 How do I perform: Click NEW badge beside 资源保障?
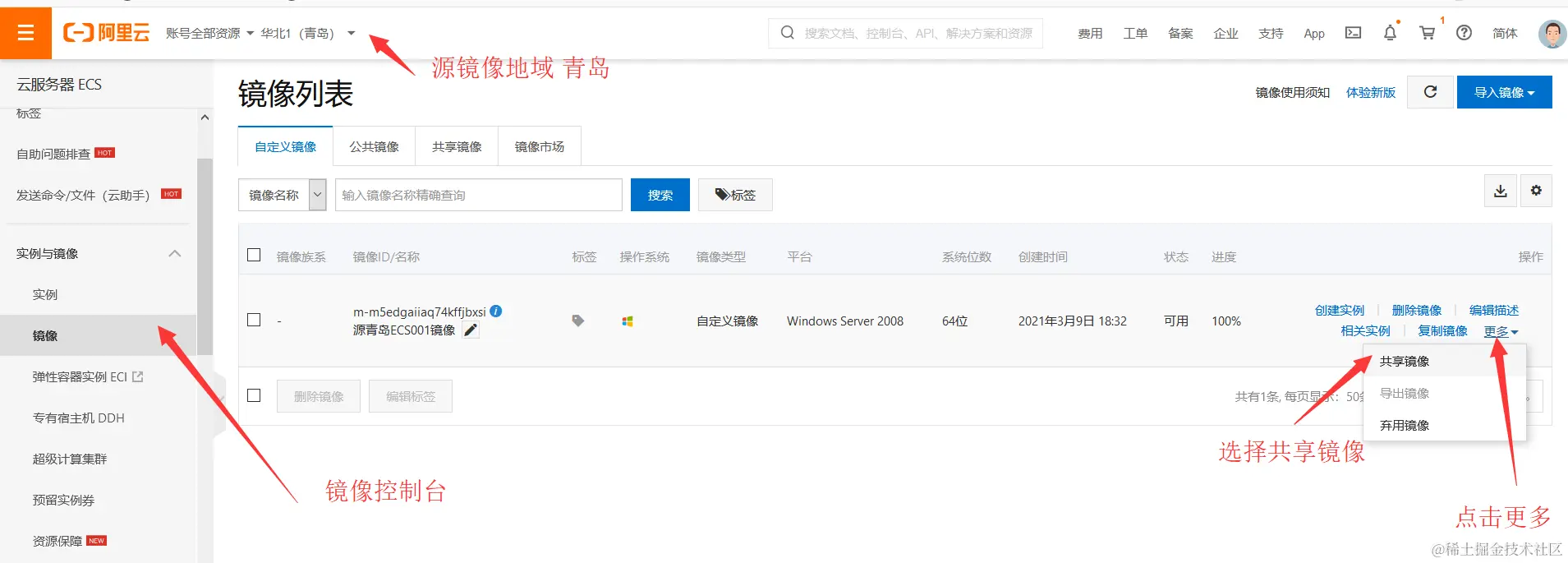coord(96,541)
